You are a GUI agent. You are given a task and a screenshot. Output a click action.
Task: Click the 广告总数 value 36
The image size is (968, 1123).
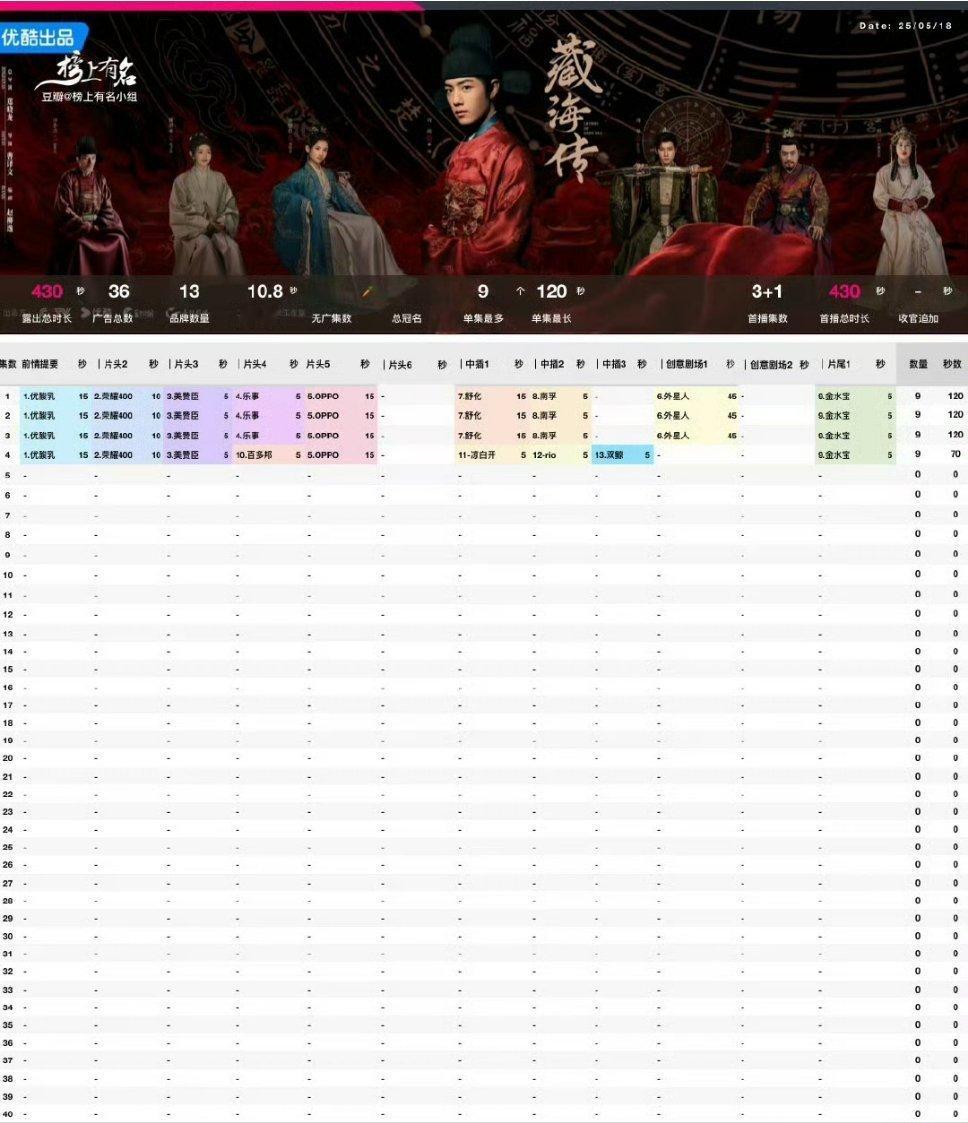click(119, 291)
